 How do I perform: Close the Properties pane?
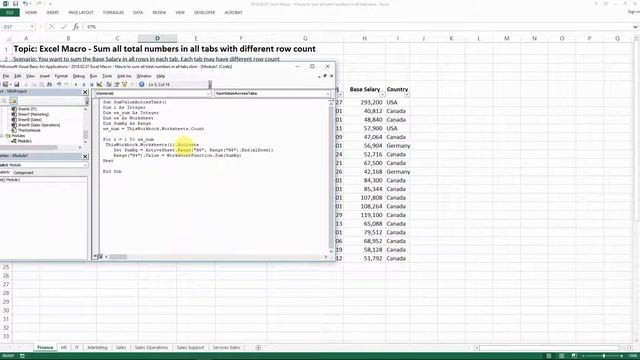tap(85, 156)
